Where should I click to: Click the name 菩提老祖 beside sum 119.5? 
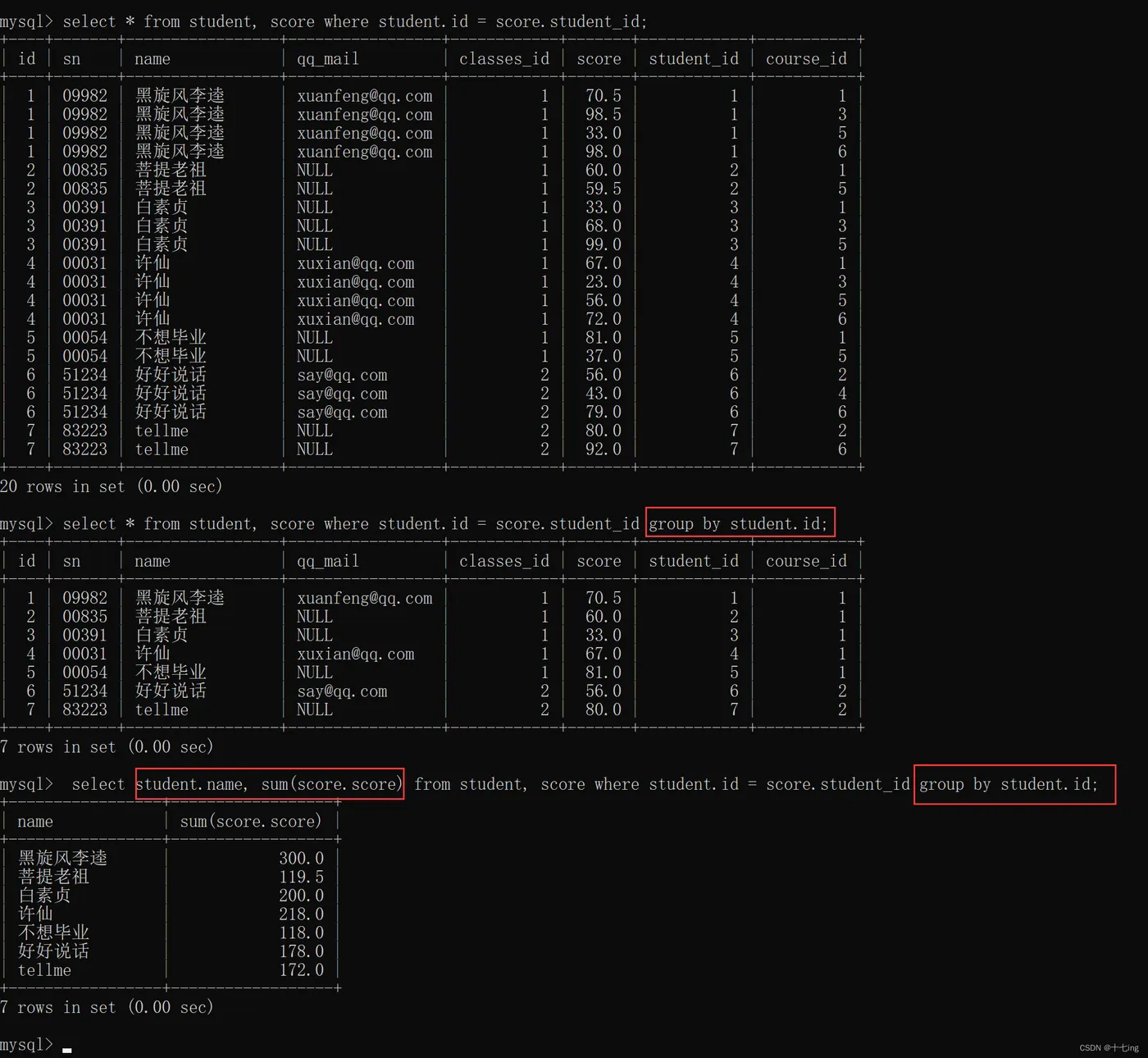click(x=53, y=878)
